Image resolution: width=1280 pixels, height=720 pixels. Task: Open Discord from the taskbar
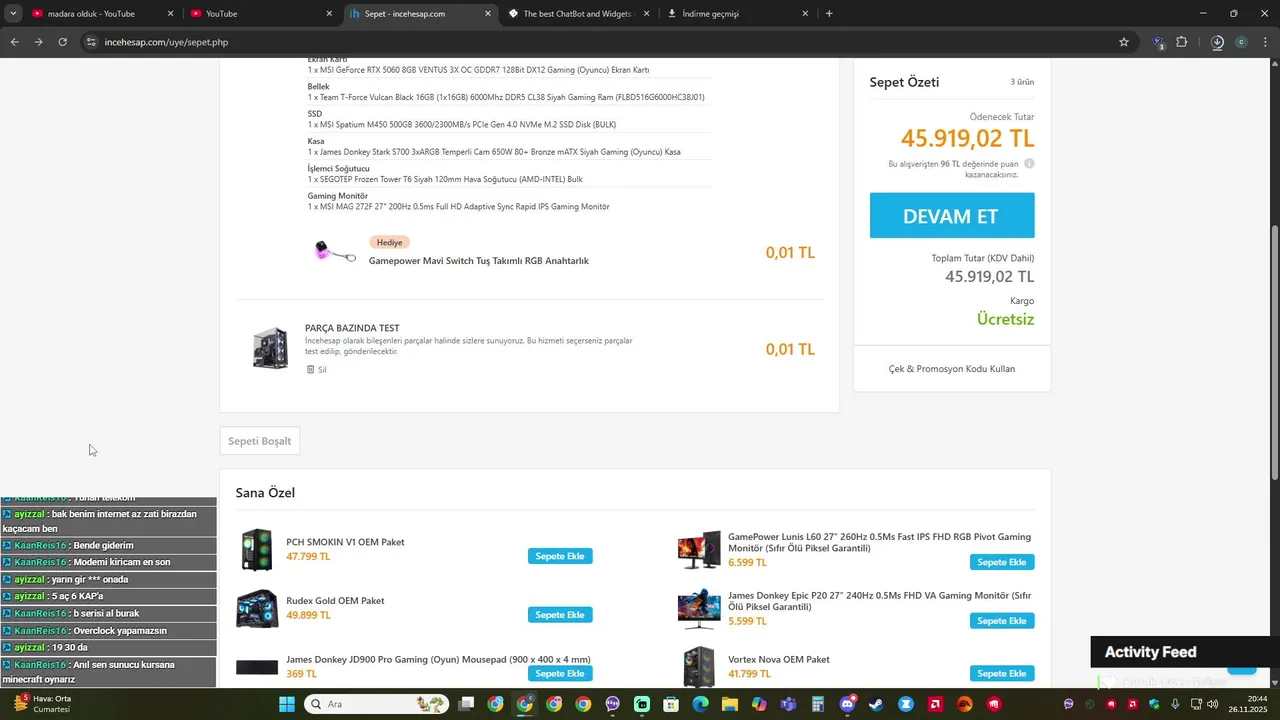(847, 704)
